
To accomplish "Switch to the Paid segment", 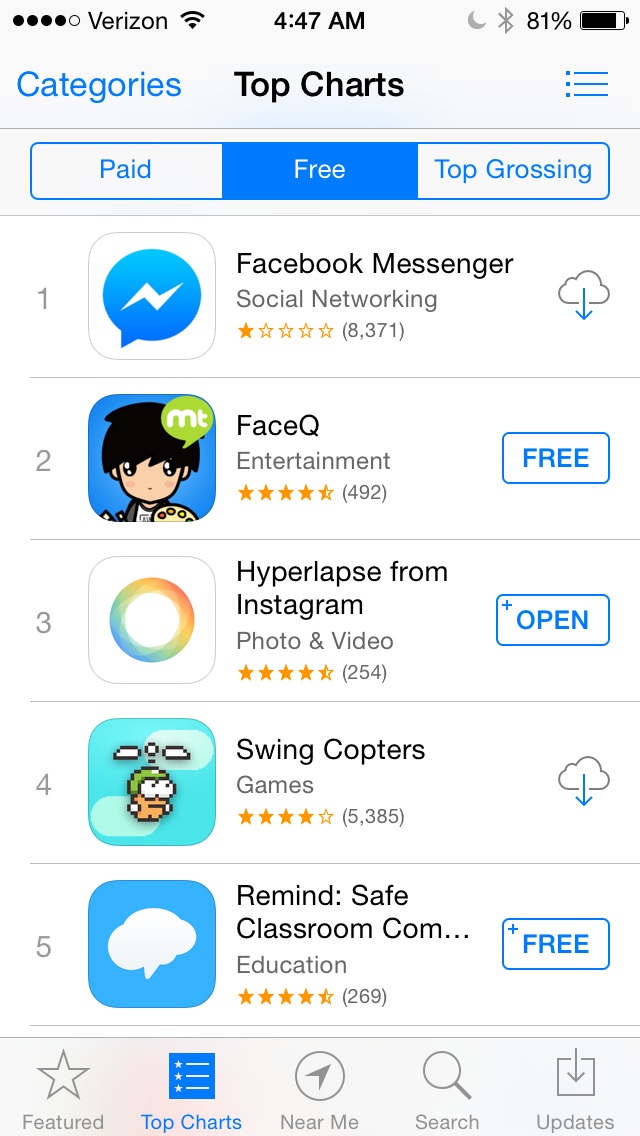I will coord(126,170).
